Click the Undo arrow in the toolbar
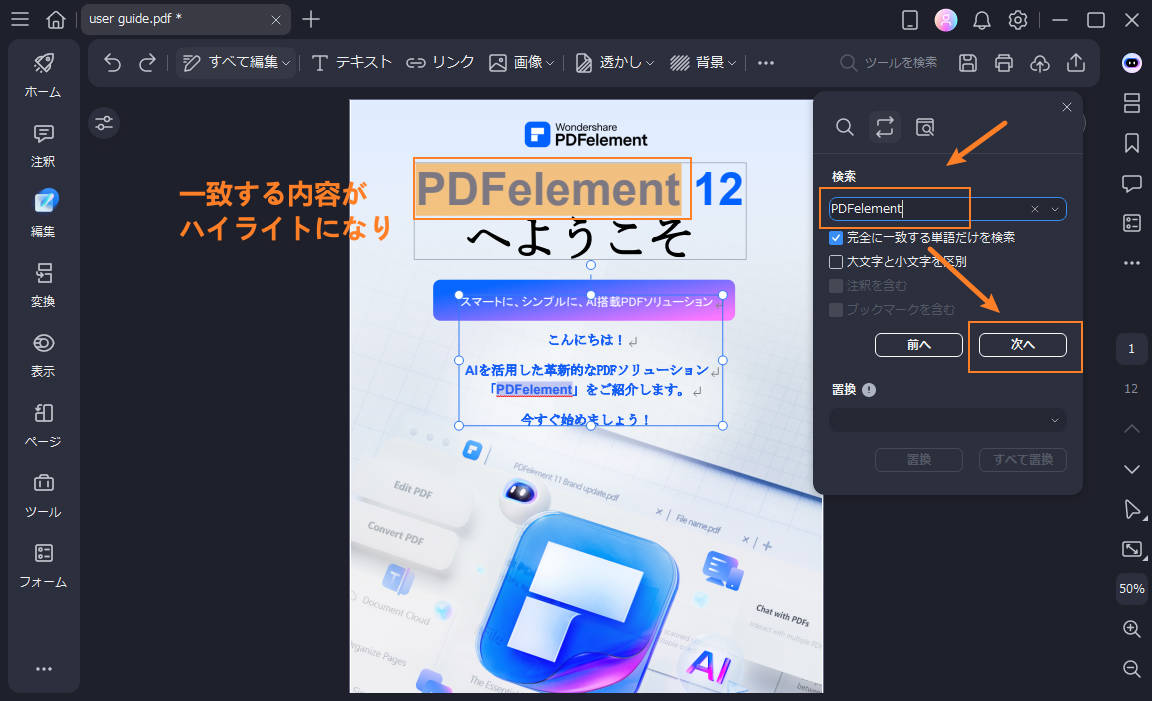Viewport: 1152px width, 701px height. coord(111,62)
